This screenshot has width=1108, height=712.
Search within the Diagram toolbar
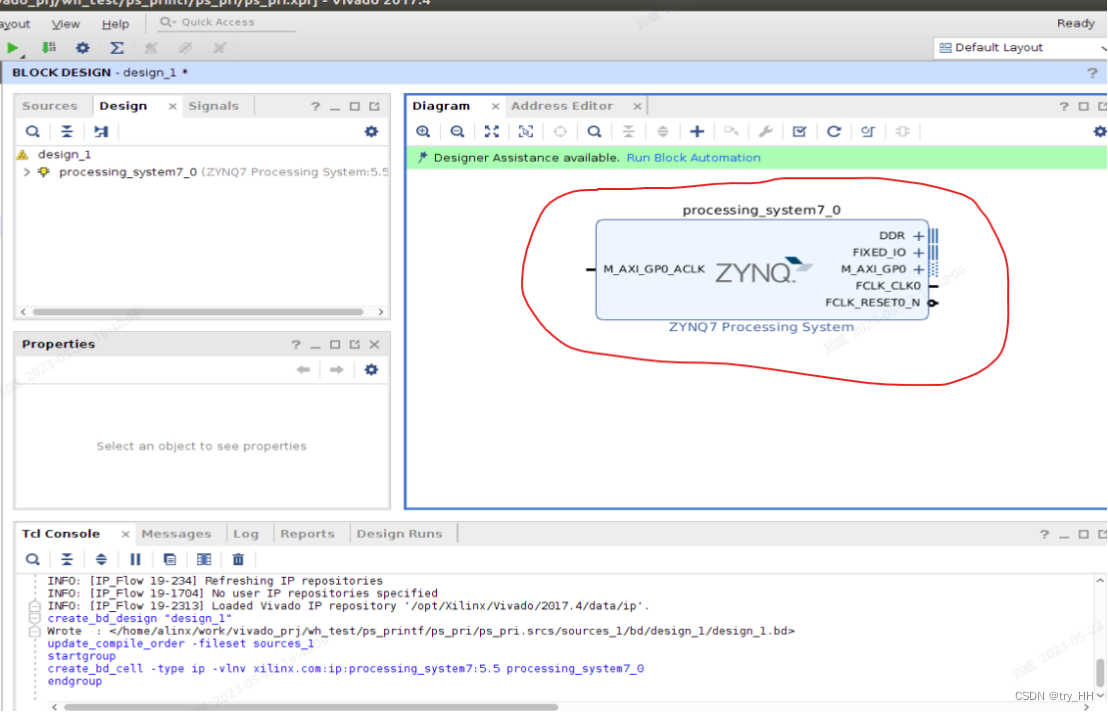pyautogui.click(x=594, y=131)
